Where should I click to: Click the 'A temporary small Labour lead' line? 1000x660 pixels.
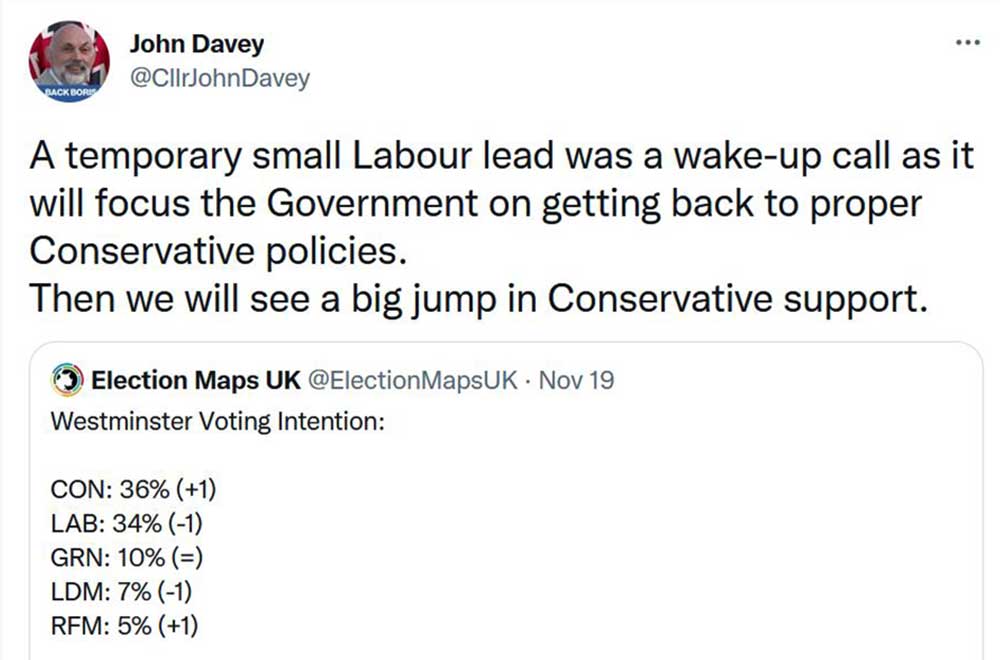(x=500, y=157)
